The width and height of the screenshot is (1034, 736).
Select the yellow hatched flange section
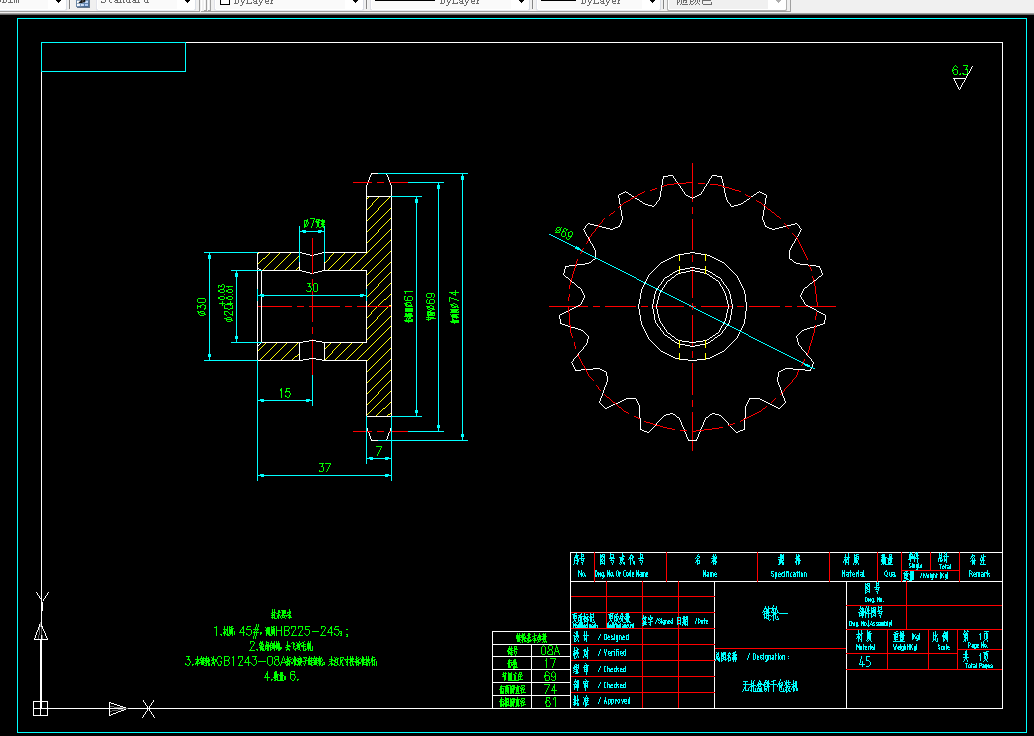tap(379, 306)
